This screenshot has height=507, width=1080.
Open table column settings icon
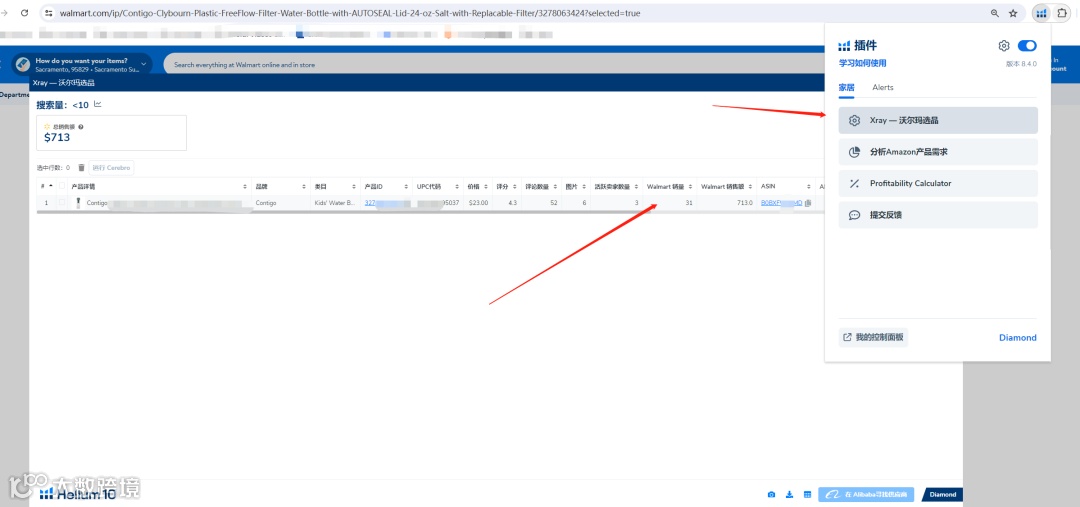coord(807,495)
